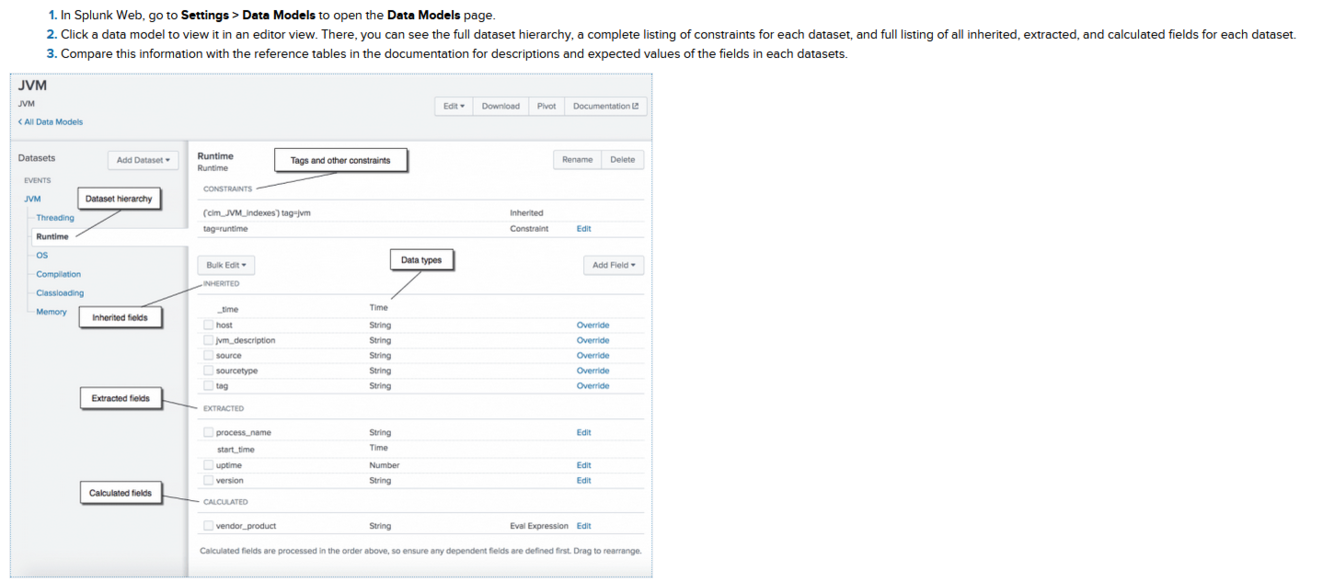
Task: Check the vendor_product field checkbox
Action: pos(208,525)
